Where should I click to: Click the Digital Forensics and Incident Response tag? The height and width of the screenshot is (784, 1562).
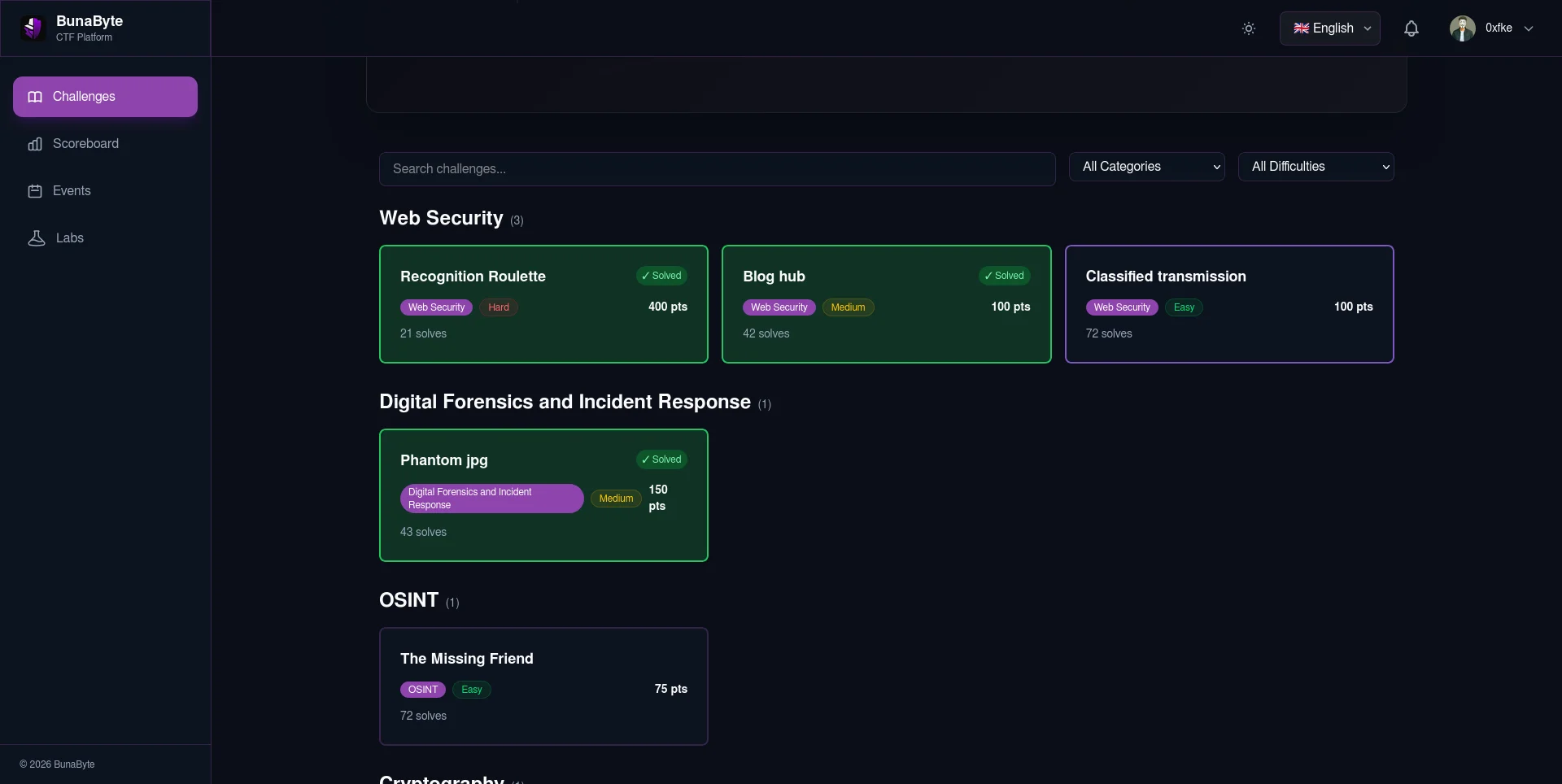click(x=491, y=499)
